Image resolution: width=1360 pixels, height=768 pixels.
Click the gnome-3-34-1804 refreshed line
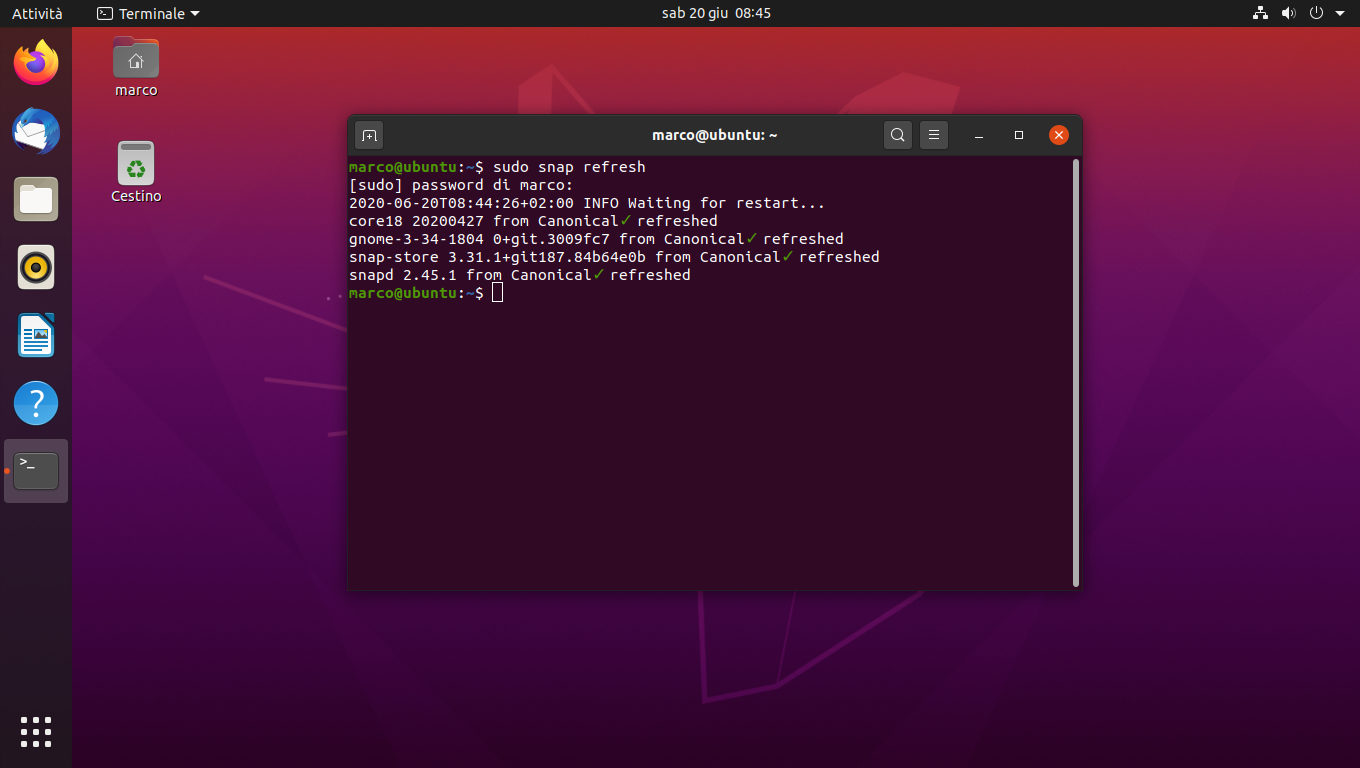tap(596, 239)
